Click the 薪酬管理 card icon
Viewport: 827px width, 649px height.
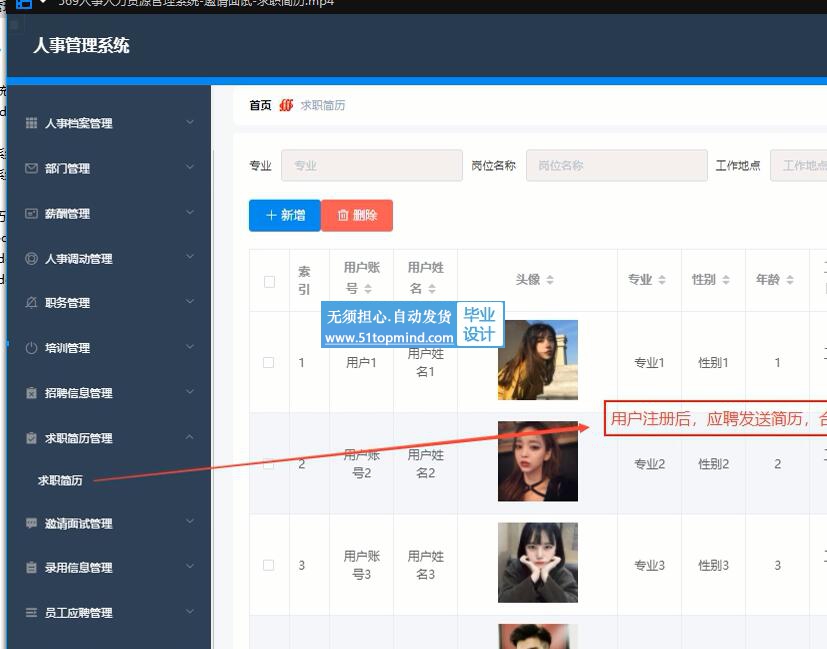click(31, 214)
